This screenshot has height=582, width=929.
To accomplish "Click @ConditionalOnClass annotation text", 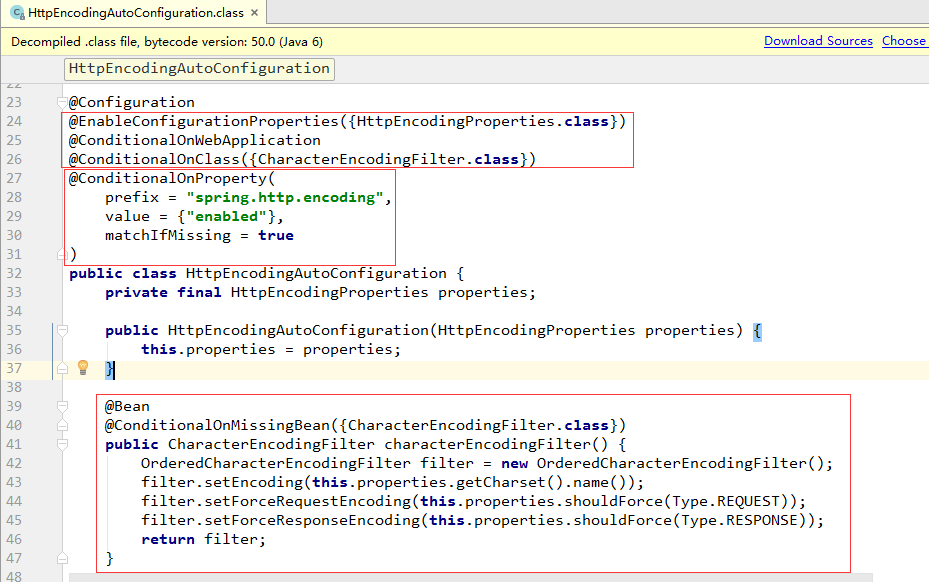I will 154,159.
